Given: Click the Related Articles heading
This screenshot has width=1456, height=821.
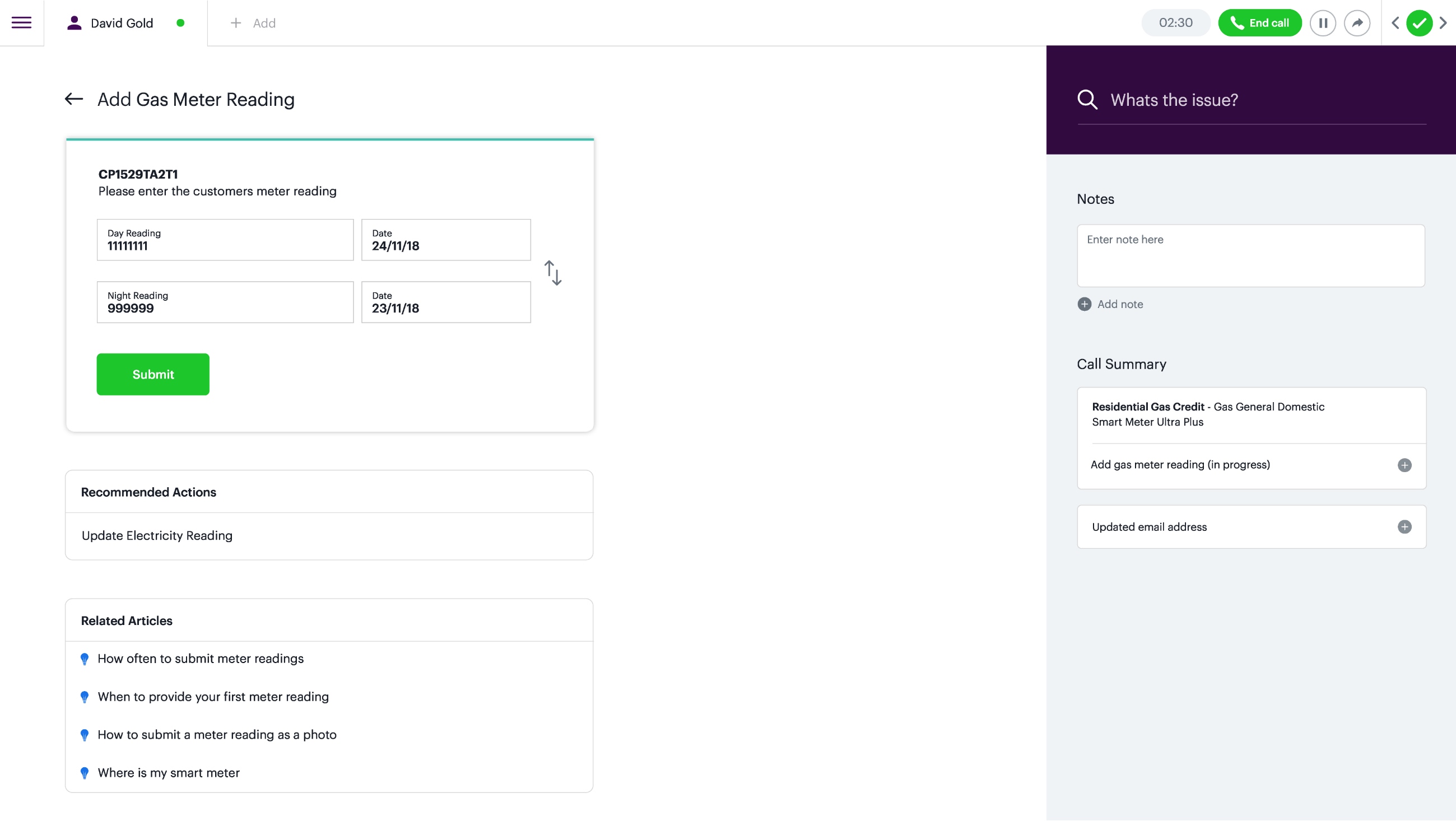Looking at the screenshot, I should pos(127,621).
